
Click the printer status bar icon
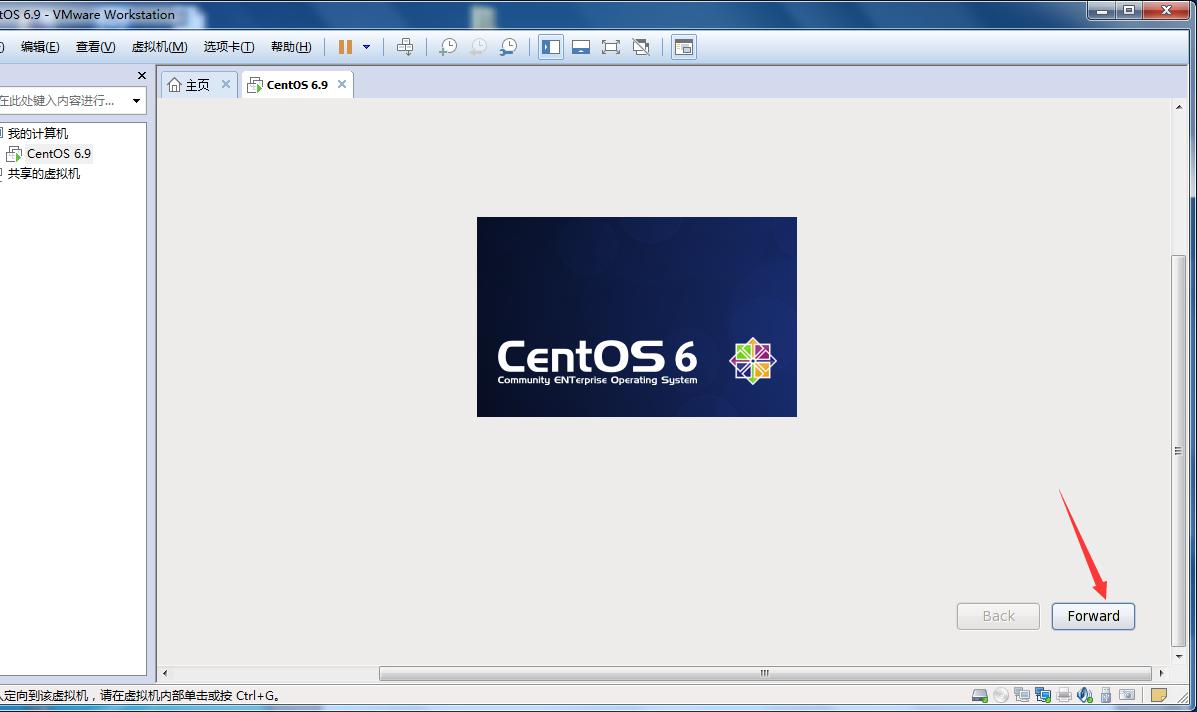[x=1064, y=694]
